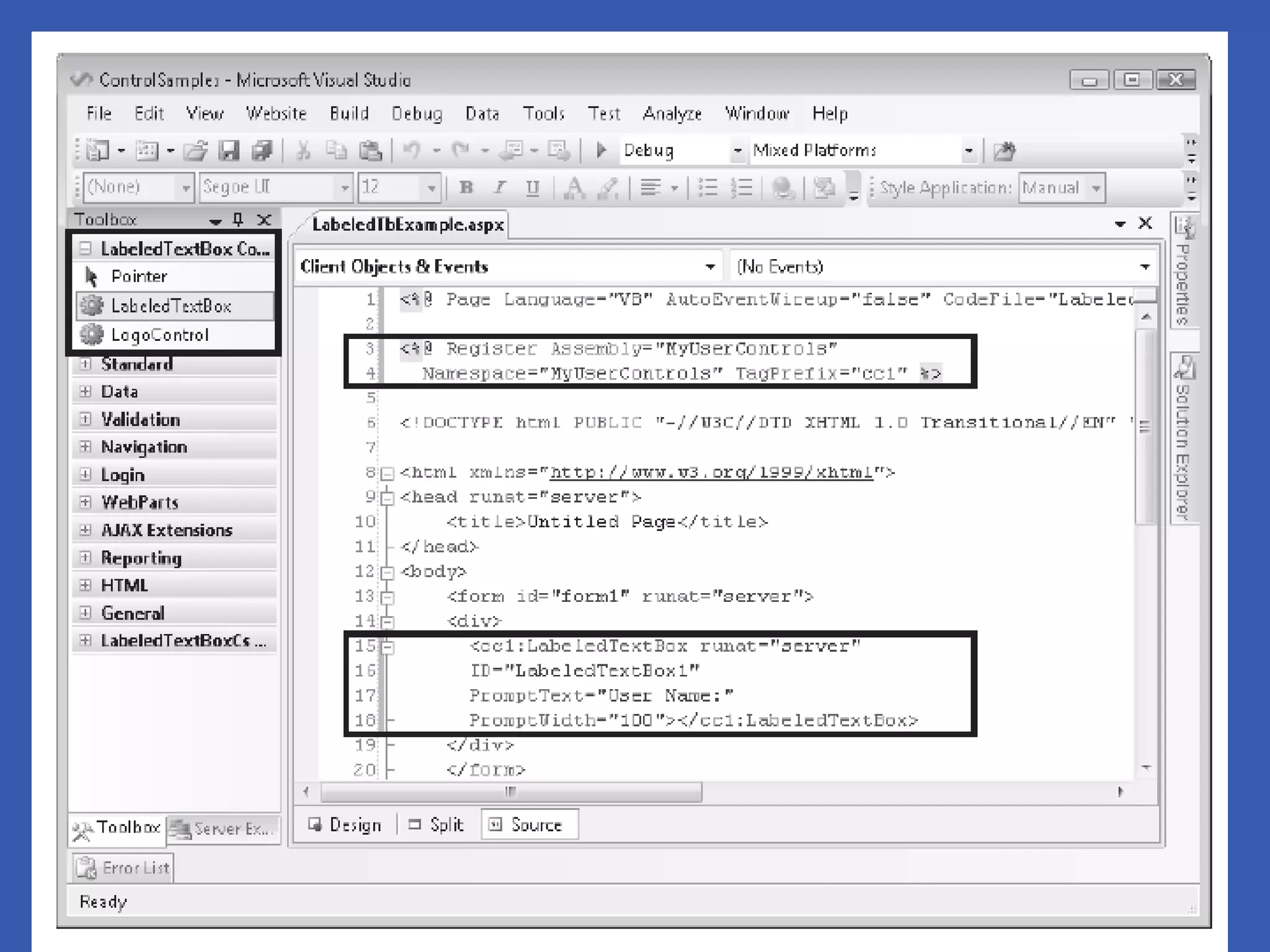1270x952 pixels.
Task: Click the Save file toolbar icon
Action: pos(229,150)
